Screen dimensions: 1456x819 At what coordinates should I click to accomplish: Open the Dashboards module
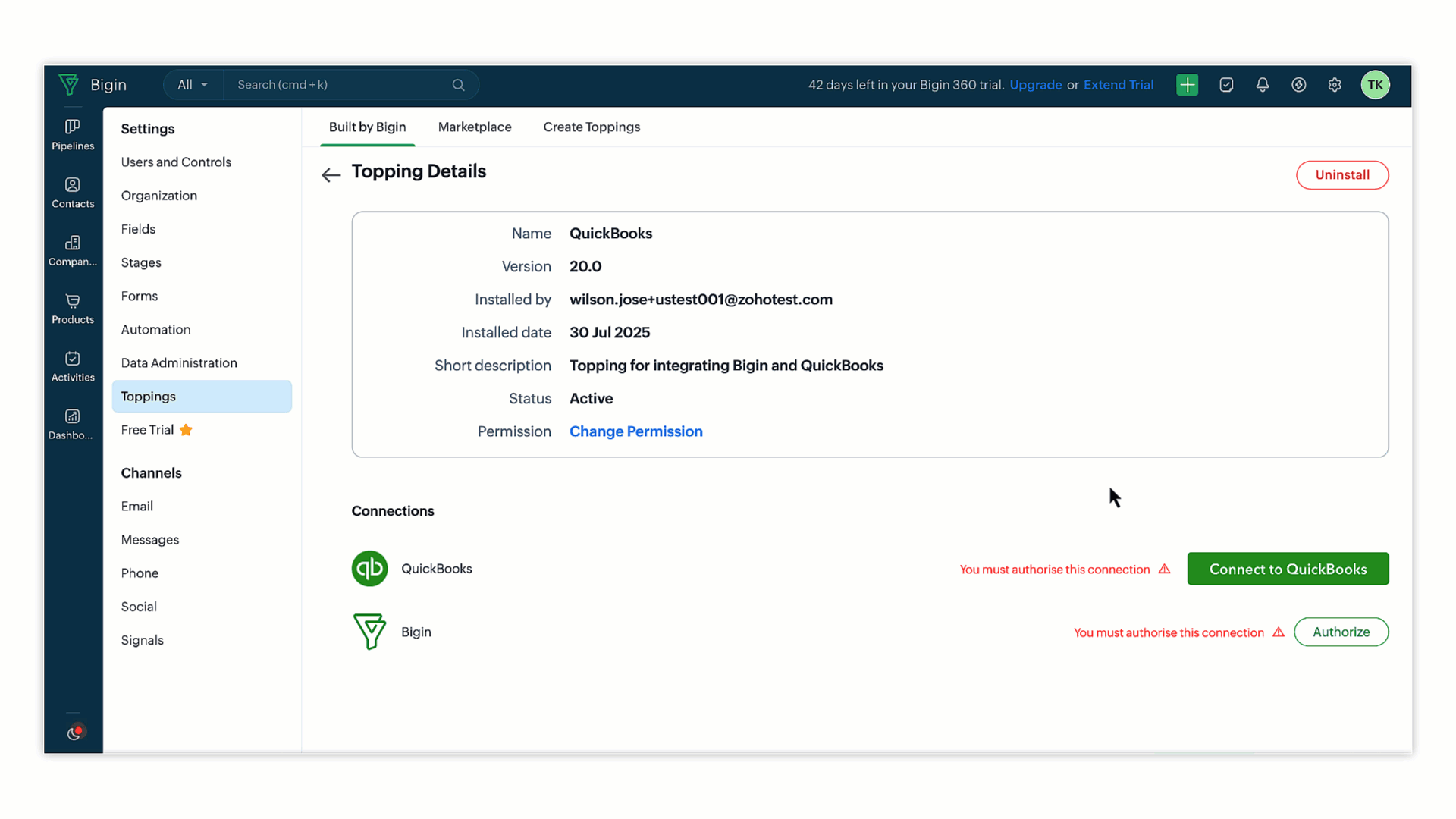[73, 425]
